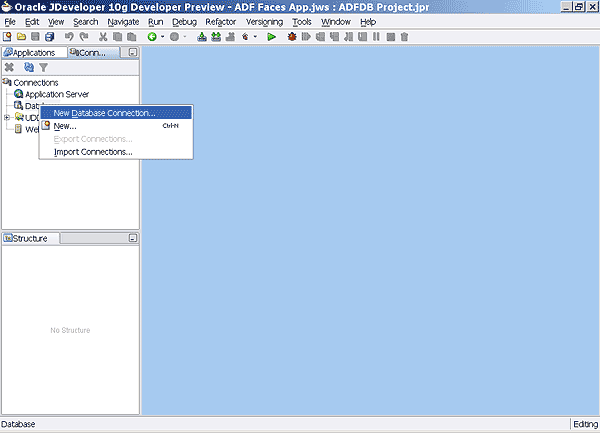This screenshot has width=600, height=433.
Task: Click the Save toolbar icon
Action: click(35, 37)
